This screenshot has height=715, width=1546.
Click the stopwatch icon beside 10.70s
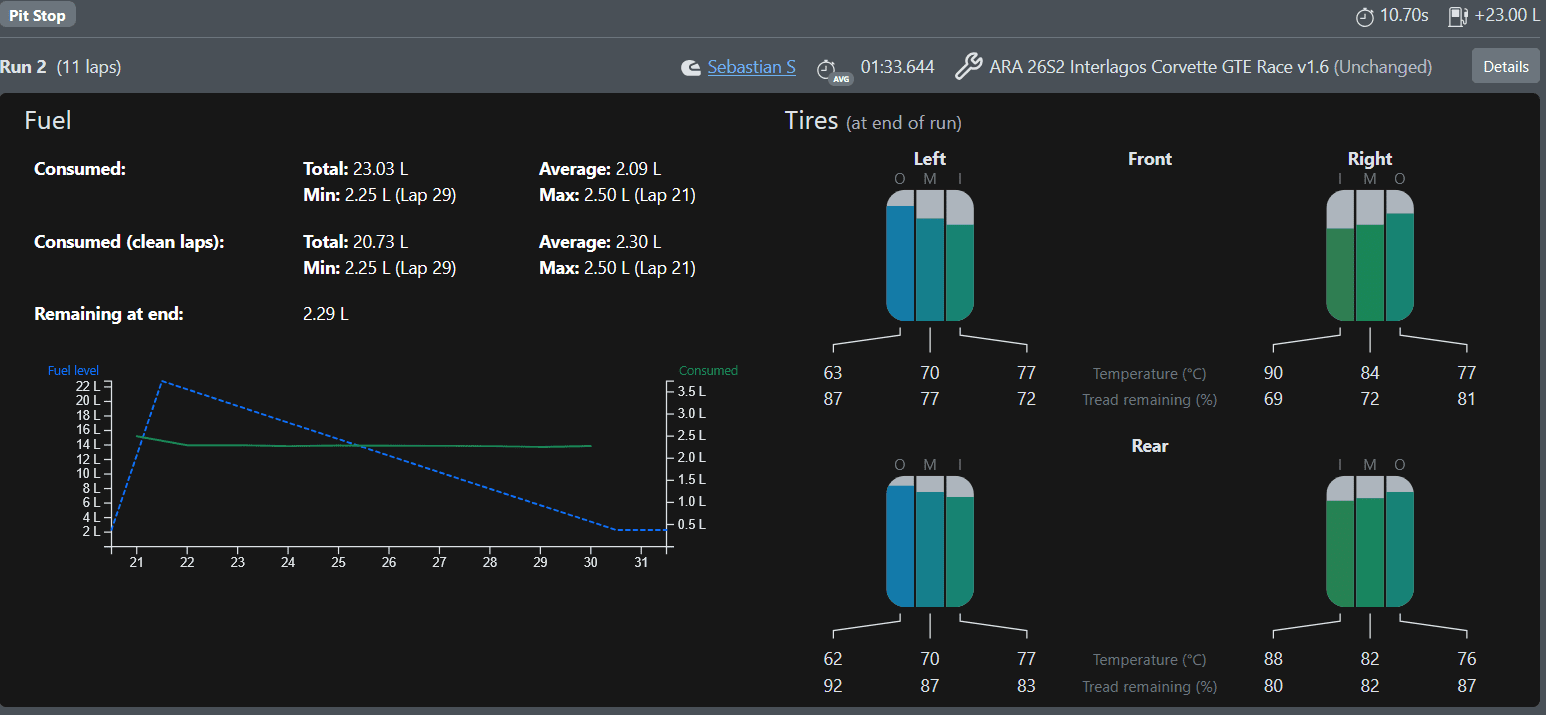[x=1365, y=15]
